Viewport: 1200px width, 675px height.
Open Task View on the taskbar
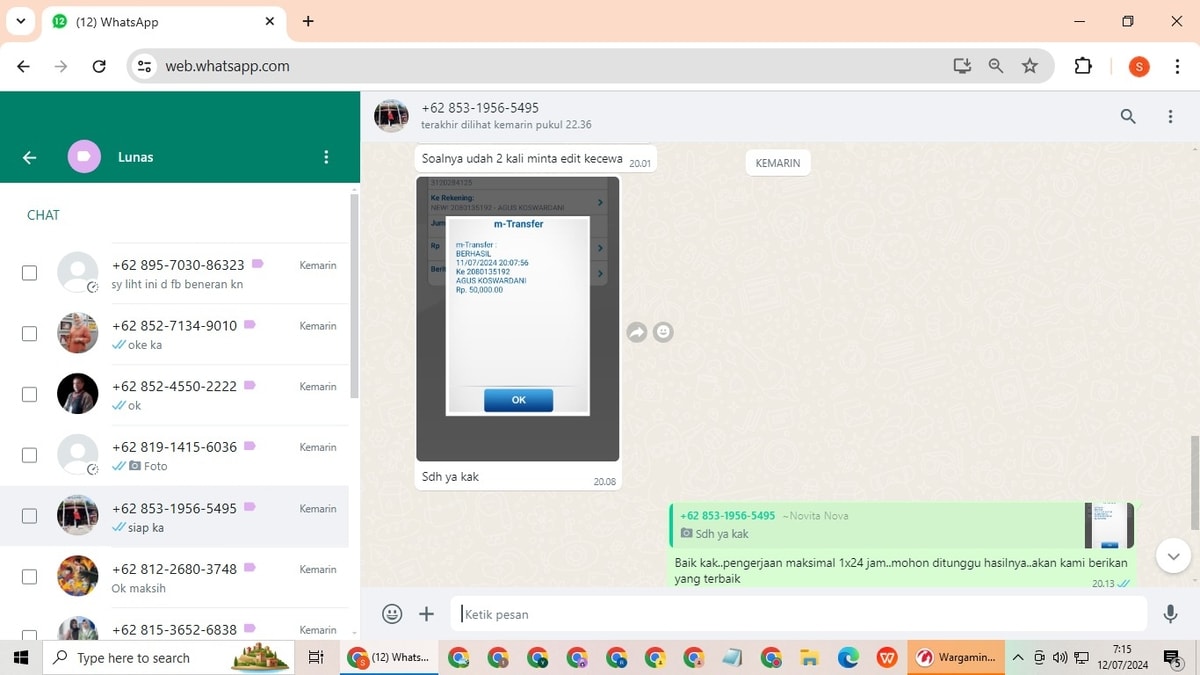pos(315,658)
